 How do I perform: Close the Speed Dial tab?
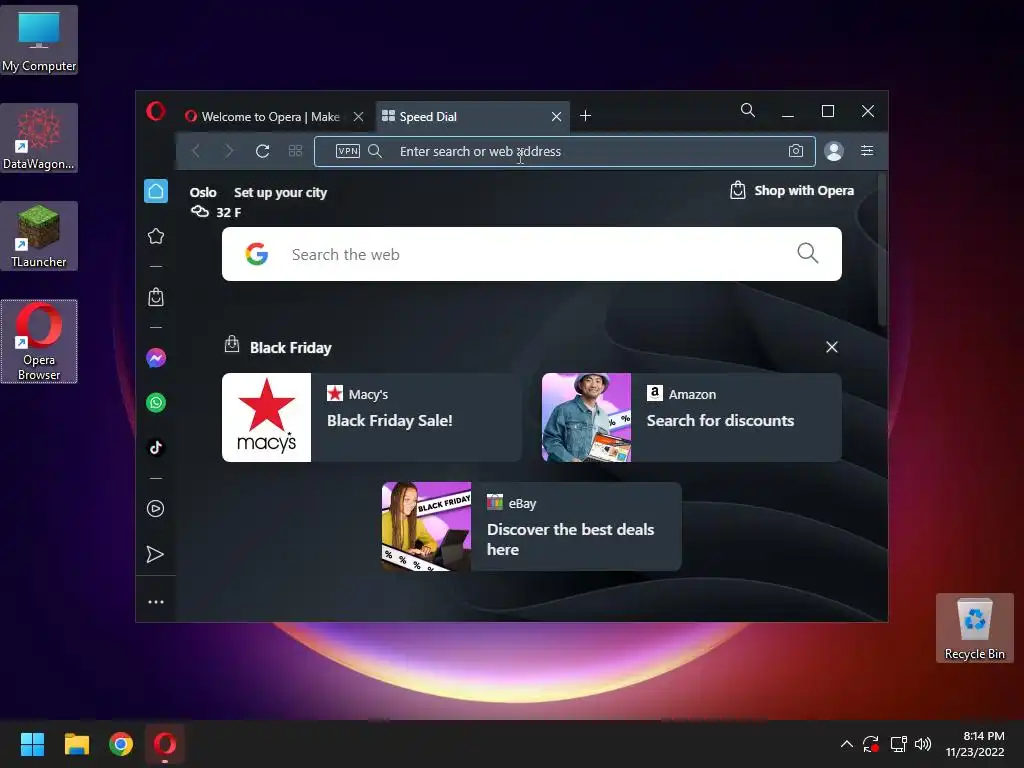[556, 117]
